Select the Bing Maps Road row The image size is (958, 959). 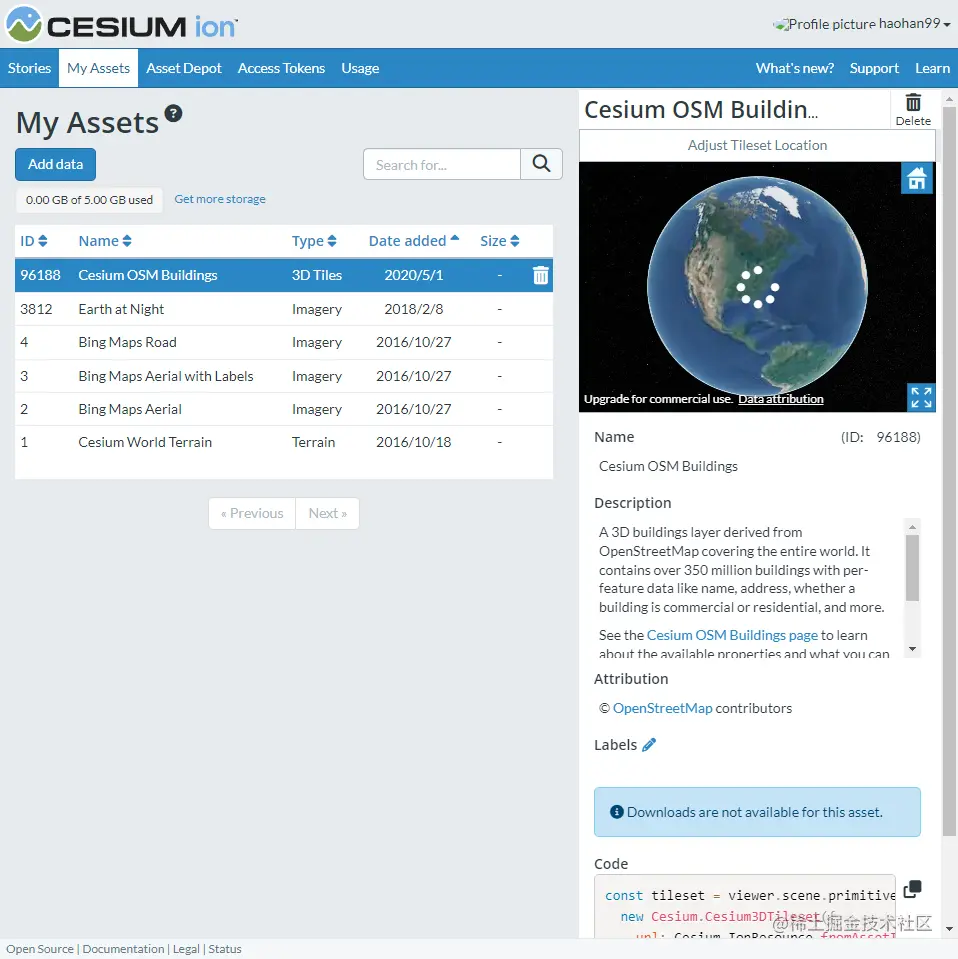(284, 342)
